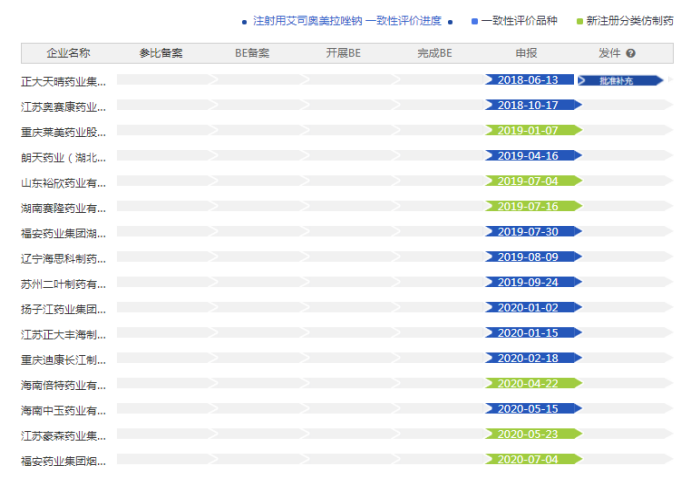
Task: Open company 正大天晴药业集团 row name
Action: click(64, 81)
